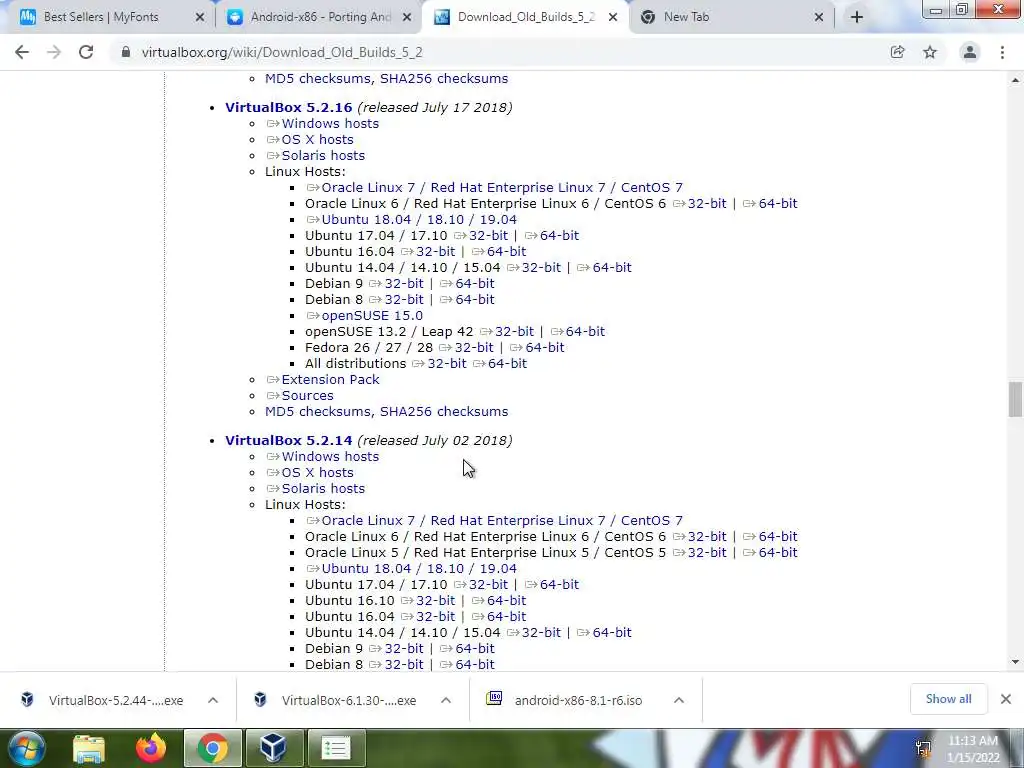Viewport: 1024px width, 768px height.
Task: Show all downloads
Action: tap(948, 699)
